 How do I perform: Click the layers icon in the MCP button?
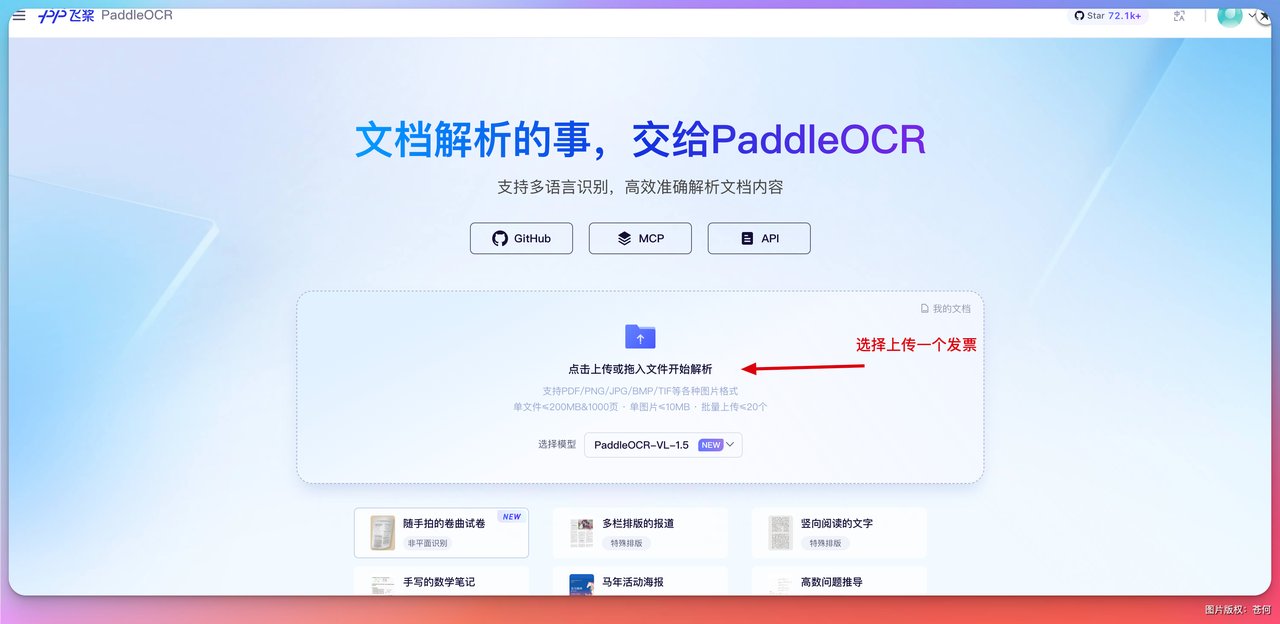click(624, 238)
